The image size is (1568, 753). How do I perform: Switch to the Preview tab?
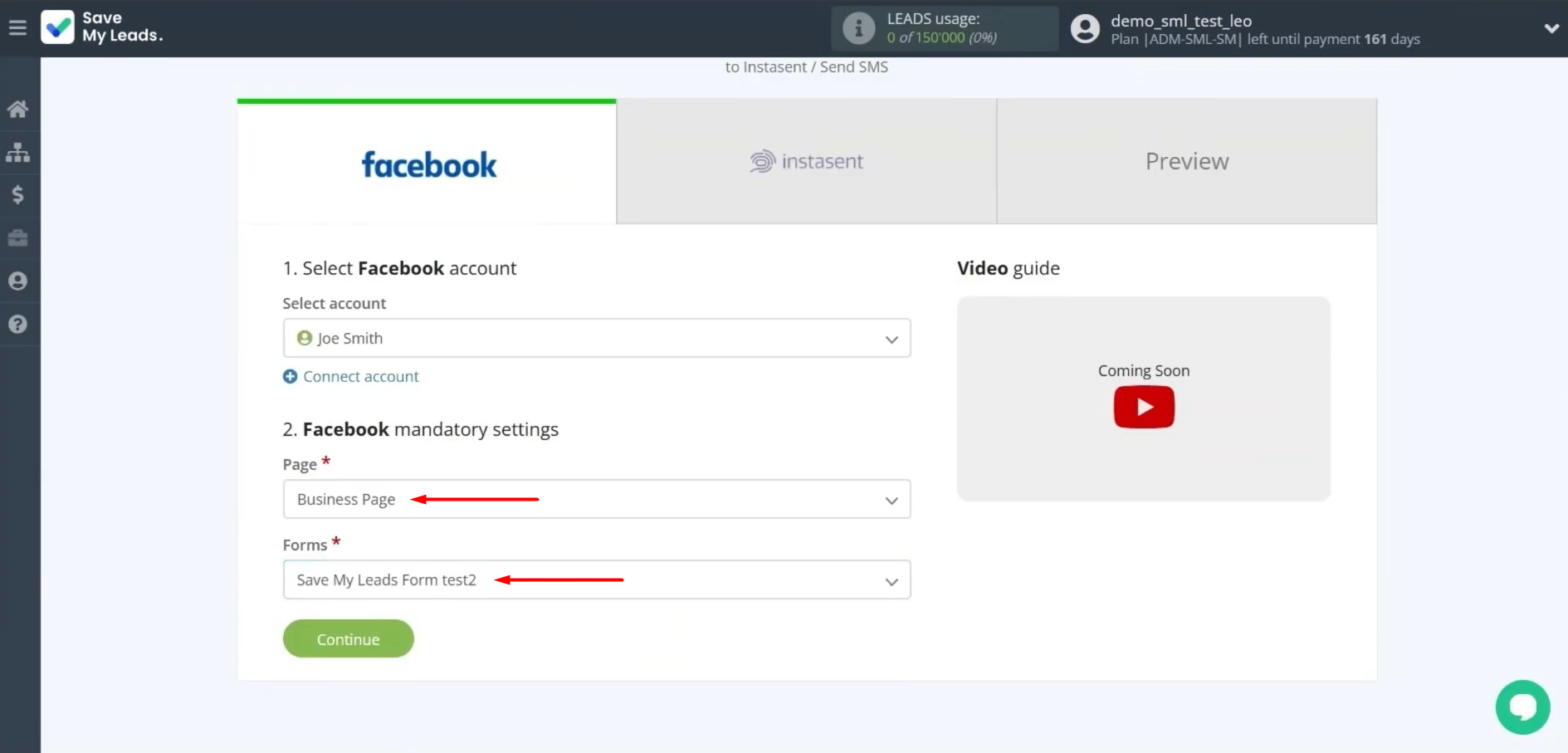1187,162
